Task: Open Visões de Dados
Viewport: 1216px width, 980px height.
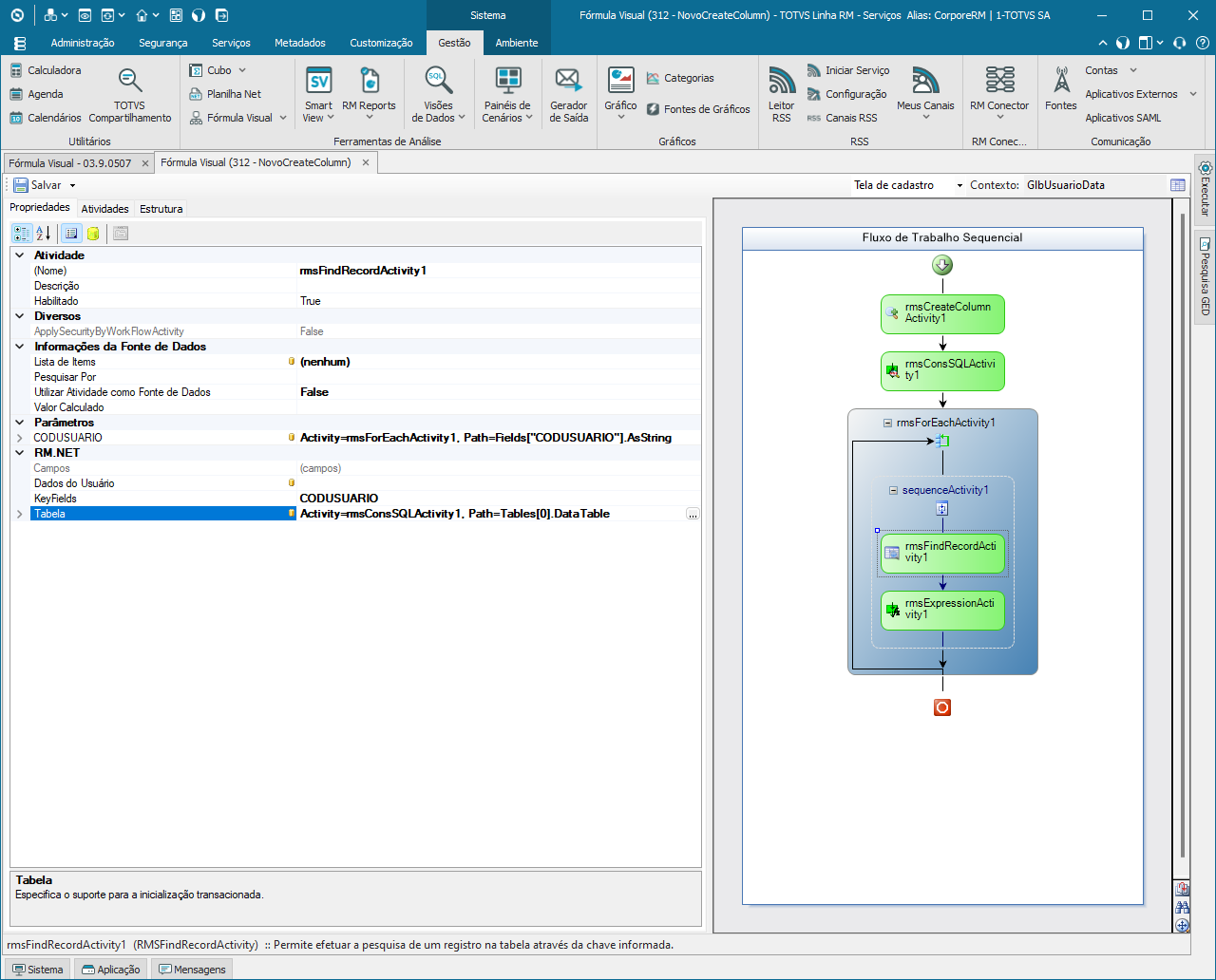Action: click(x=438, y=95)
